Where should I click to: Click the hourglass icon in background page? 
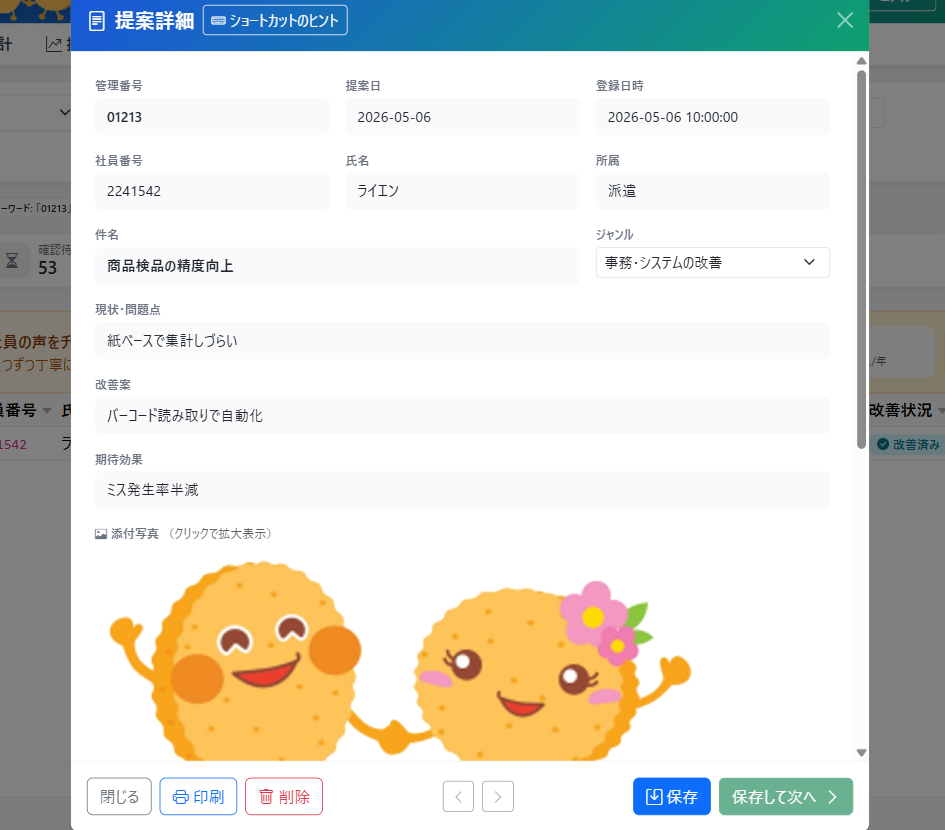pyautogui.click(x=12, y=260)
